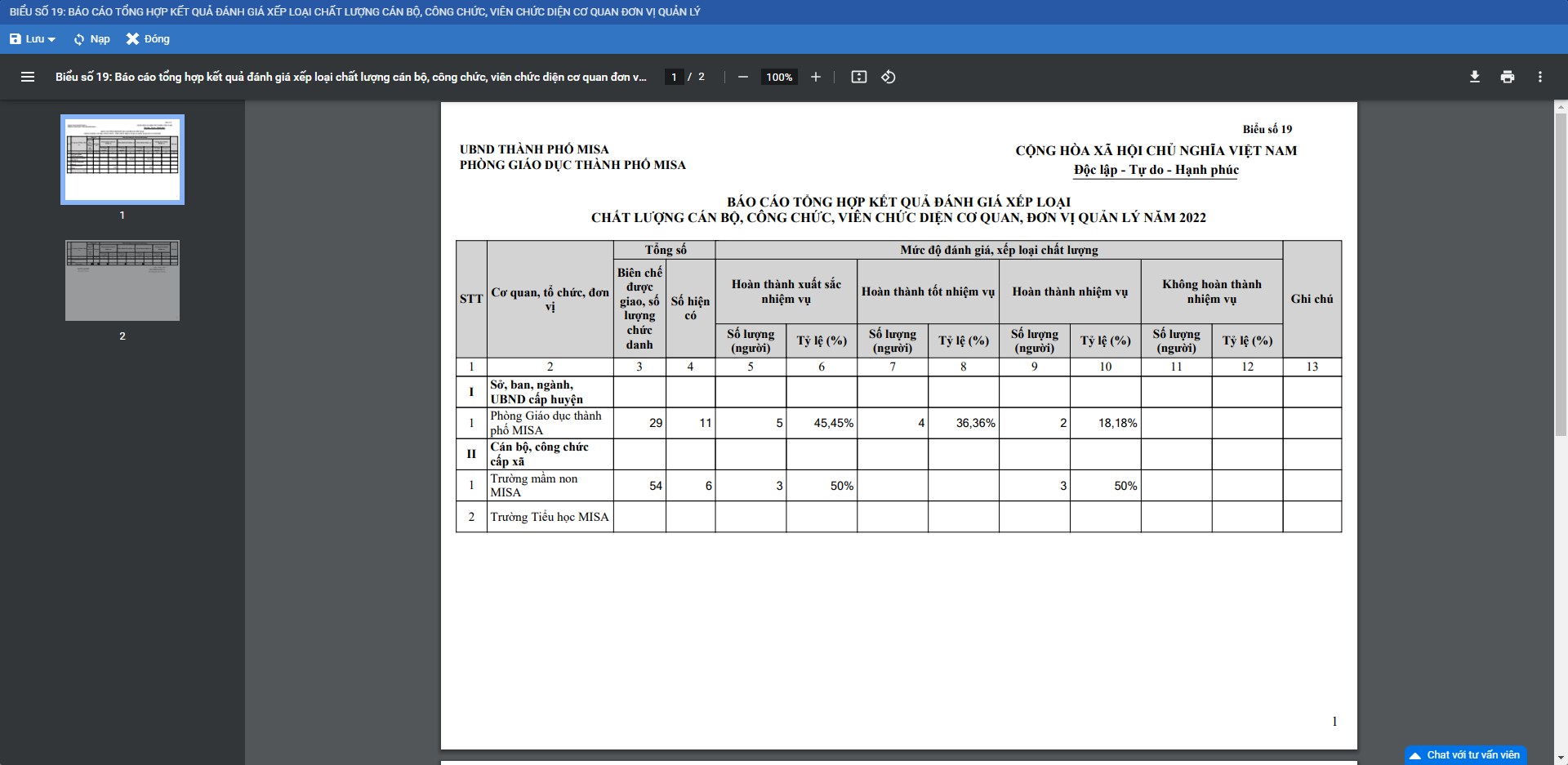Click the Lưu save icon
The width and height of the screenshot is (1568, 765).
[16, 39]
